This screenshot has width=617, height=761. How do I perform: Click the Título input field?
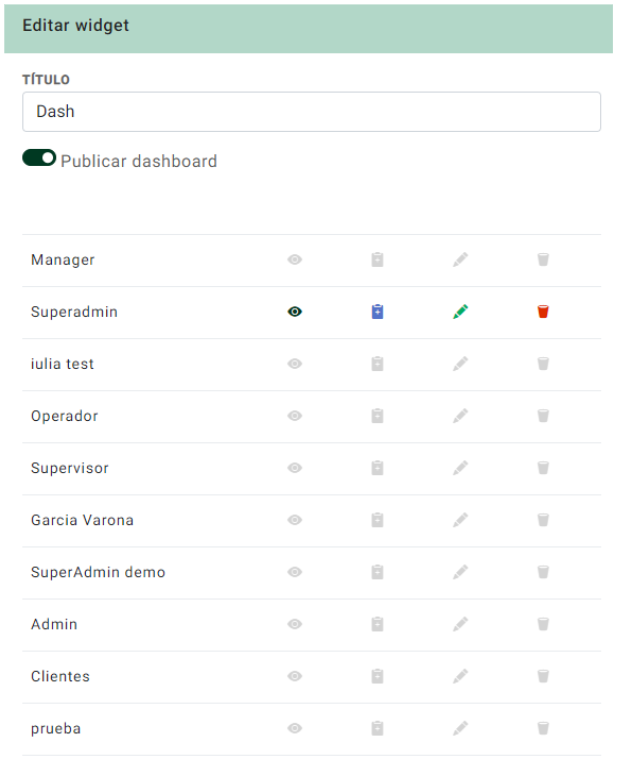pos(311,112)
